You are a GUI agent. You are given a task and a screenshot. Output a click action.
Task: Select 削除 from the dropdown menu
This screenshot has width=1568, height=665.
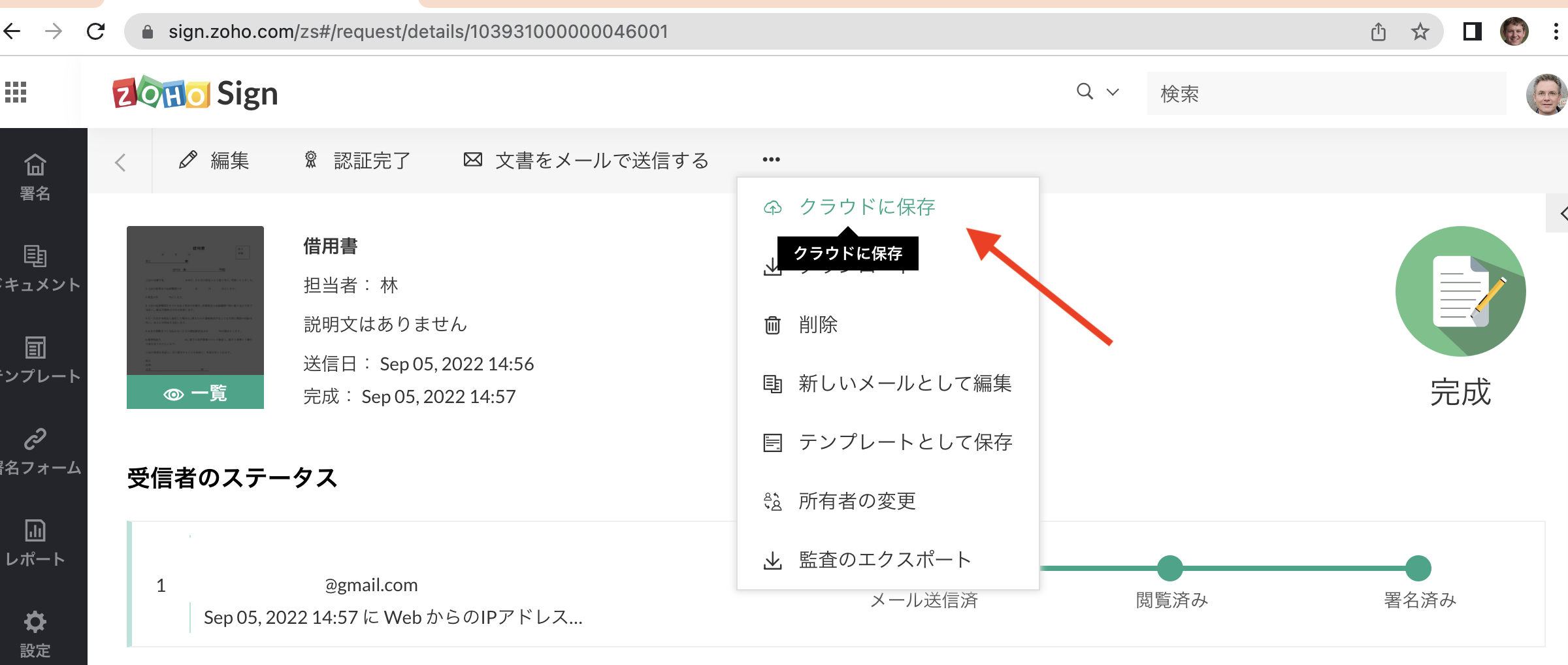point(818,325)
